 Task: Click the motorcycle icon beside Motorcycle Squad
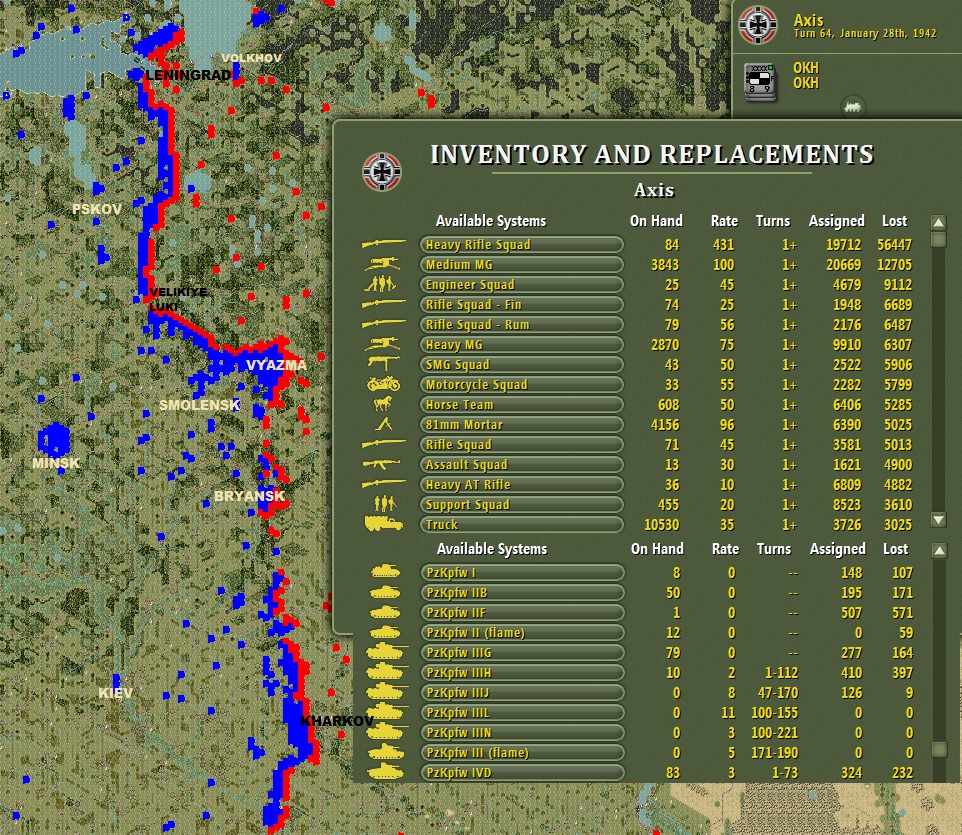[x=383, y=384]
